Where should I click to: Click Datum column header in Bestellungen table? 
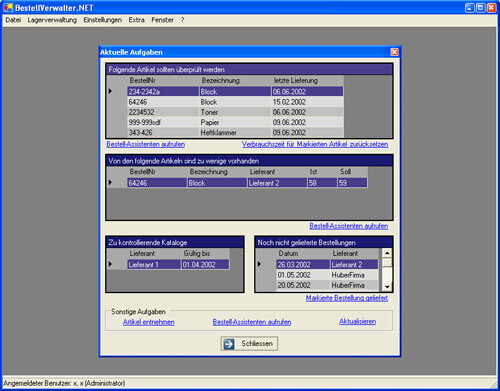303,253
